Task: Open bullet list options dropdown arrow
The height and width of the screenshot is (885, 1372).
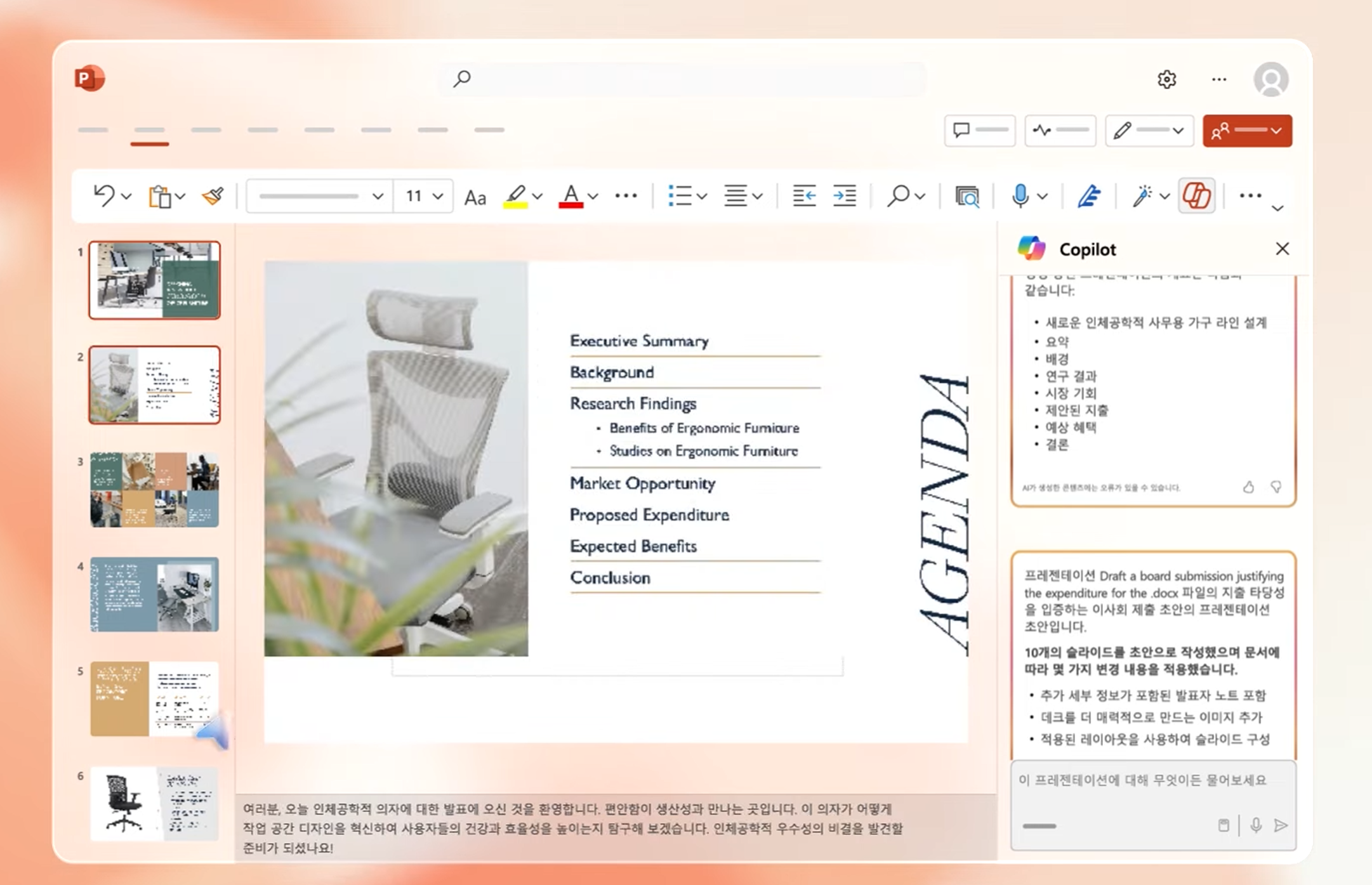Action: (702, 197)
